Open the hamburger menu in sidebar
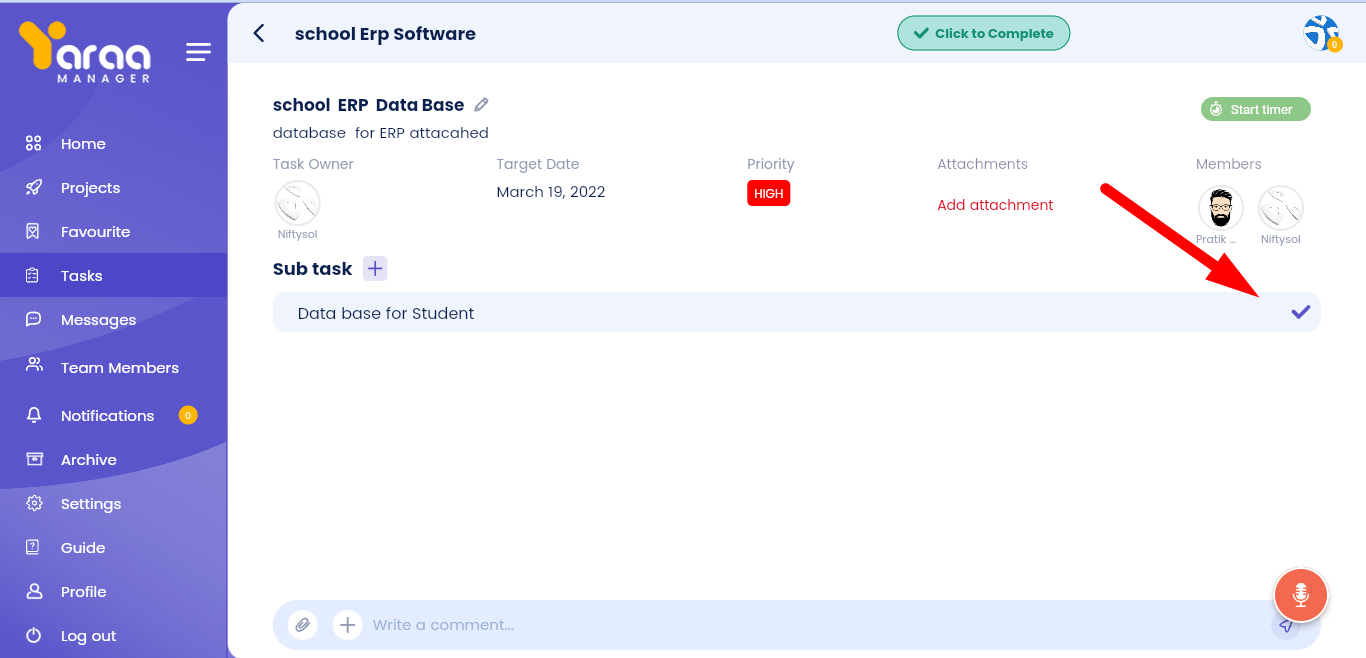The width and height of the screenshot is (1366, 658). tap(198, 52)
